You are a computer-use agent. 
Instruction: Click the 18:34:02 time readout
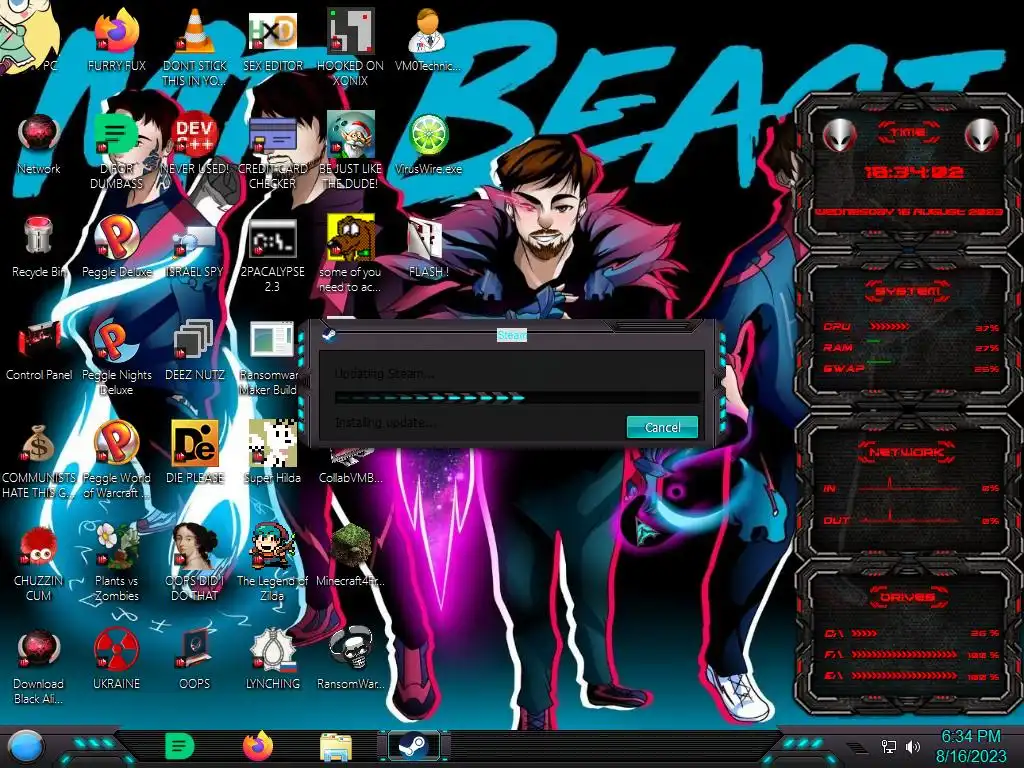[913, 172]
